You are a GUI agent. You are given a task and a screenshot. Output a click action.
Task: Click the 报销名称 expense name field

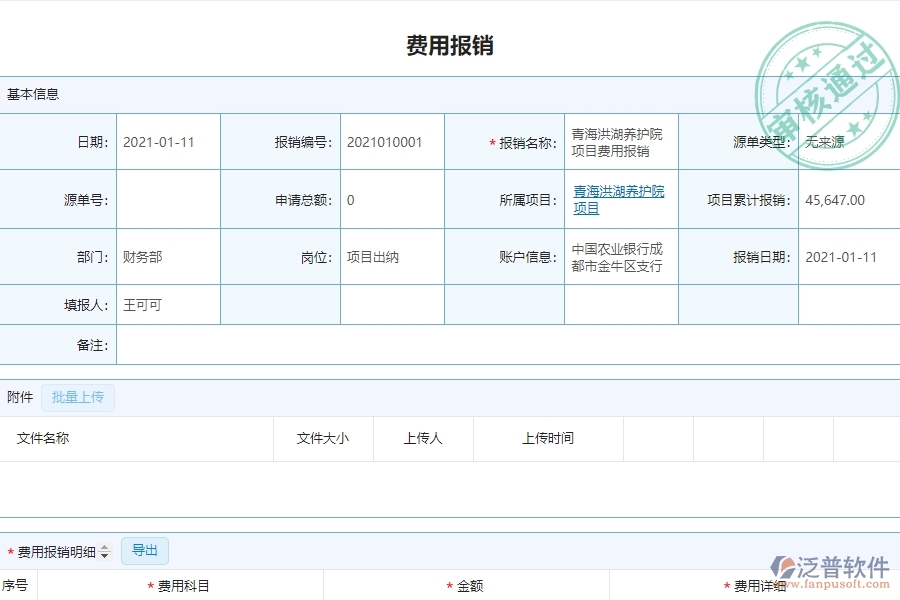coord(619,141)
